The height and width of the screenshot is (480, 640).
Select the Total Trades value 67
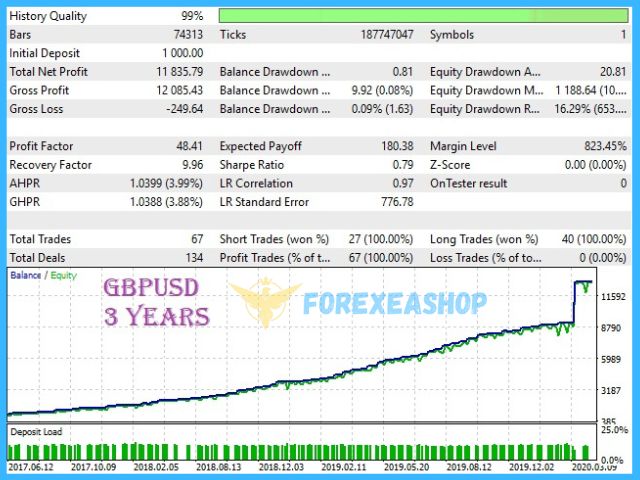197,239
